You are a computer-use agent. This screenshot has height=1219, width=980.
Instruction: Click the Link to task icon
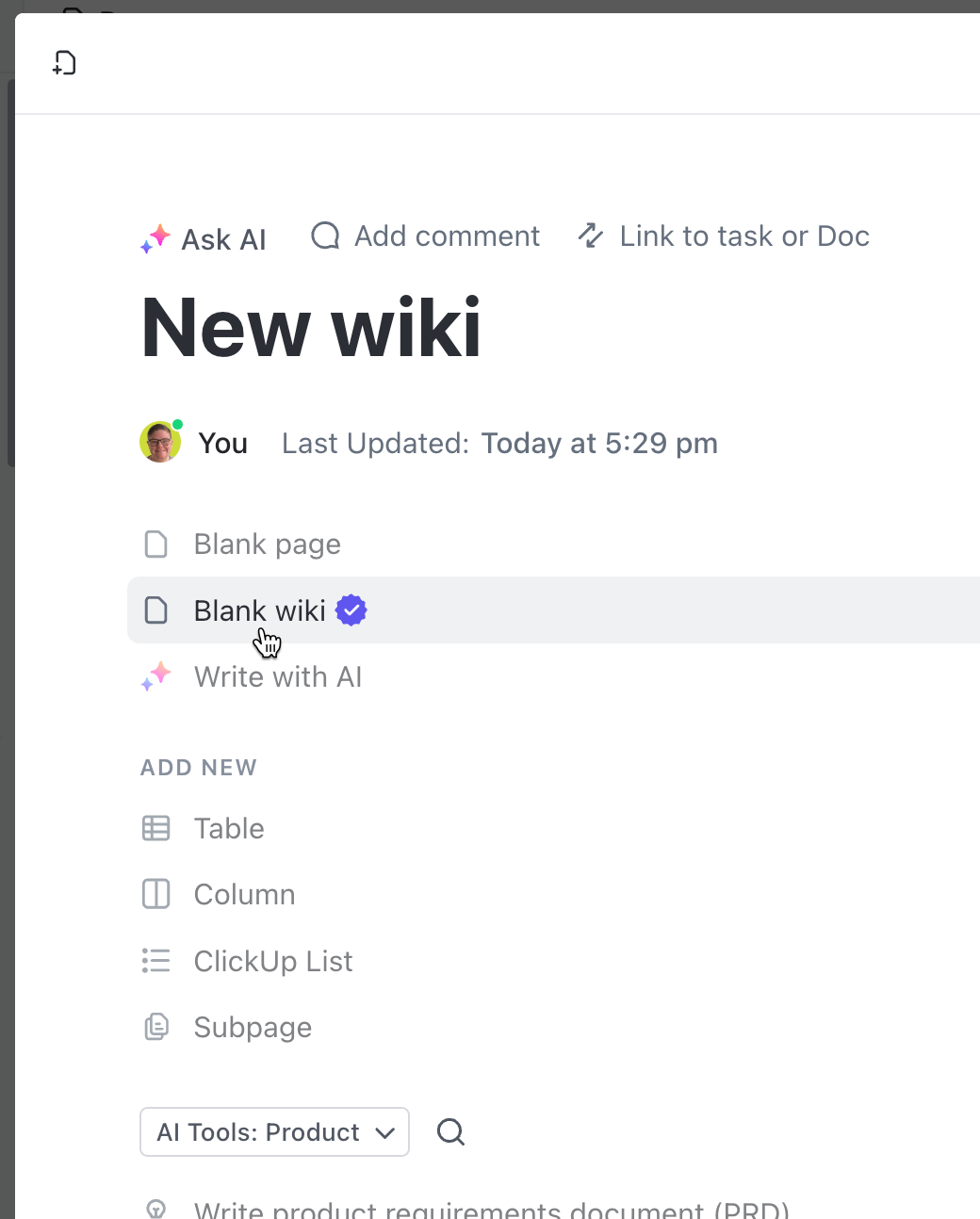591,236
